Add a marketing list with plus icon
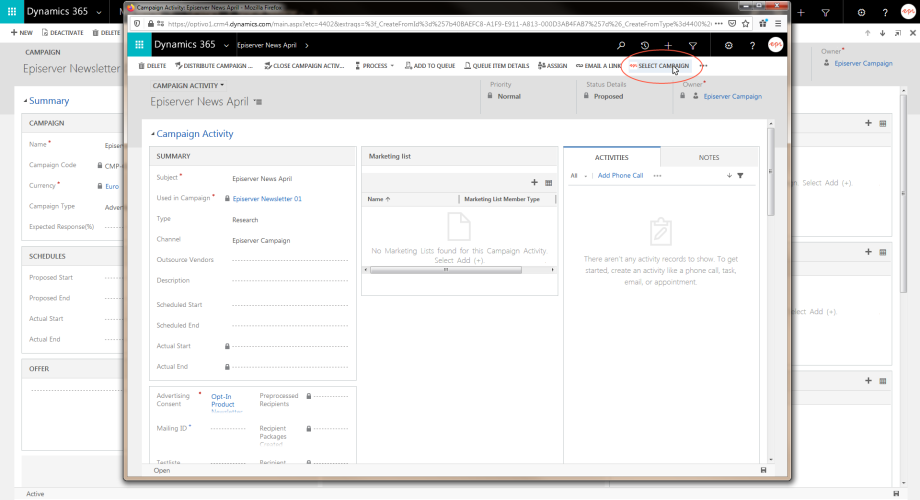The height and width of the screenshot is (500, 920). 534,183
